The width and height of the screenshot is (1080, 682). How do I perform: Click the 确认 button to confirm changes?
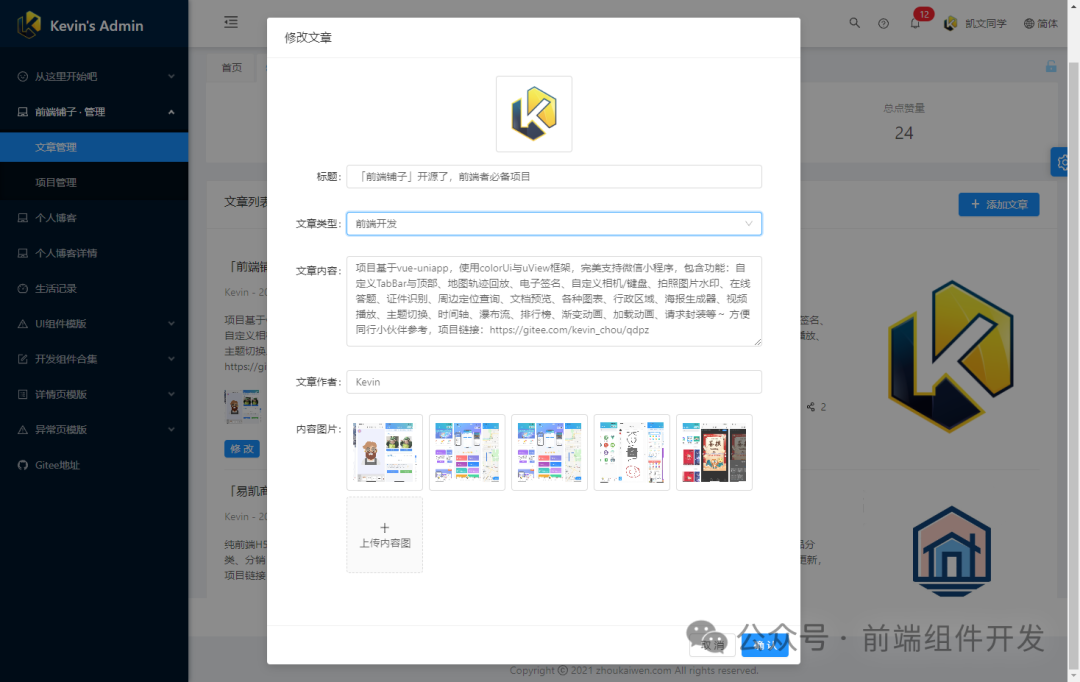coord(763,644)
